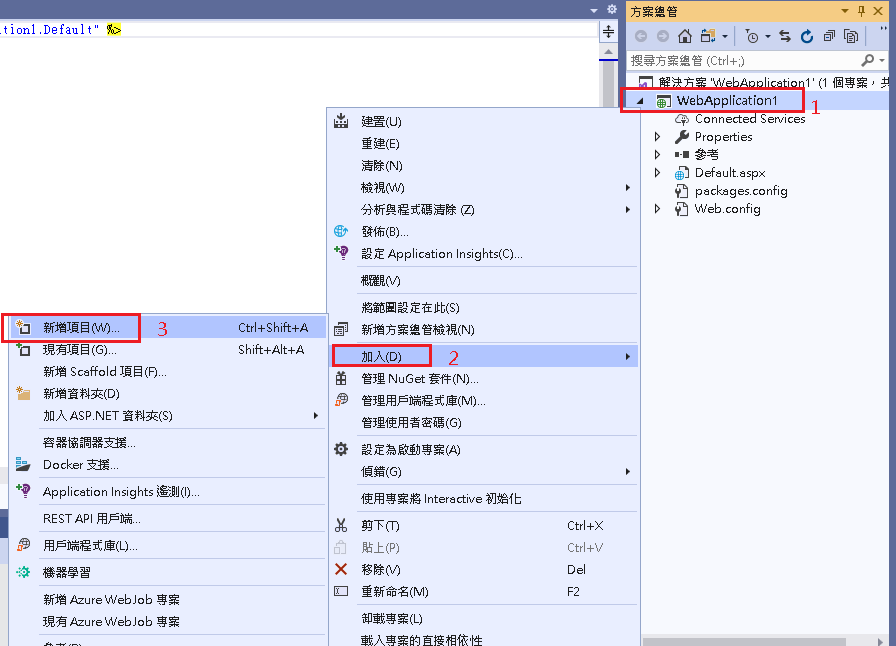The image size is (896, 646).
Task: Click the gear settings icon above the editor
Action: point(612,9)
